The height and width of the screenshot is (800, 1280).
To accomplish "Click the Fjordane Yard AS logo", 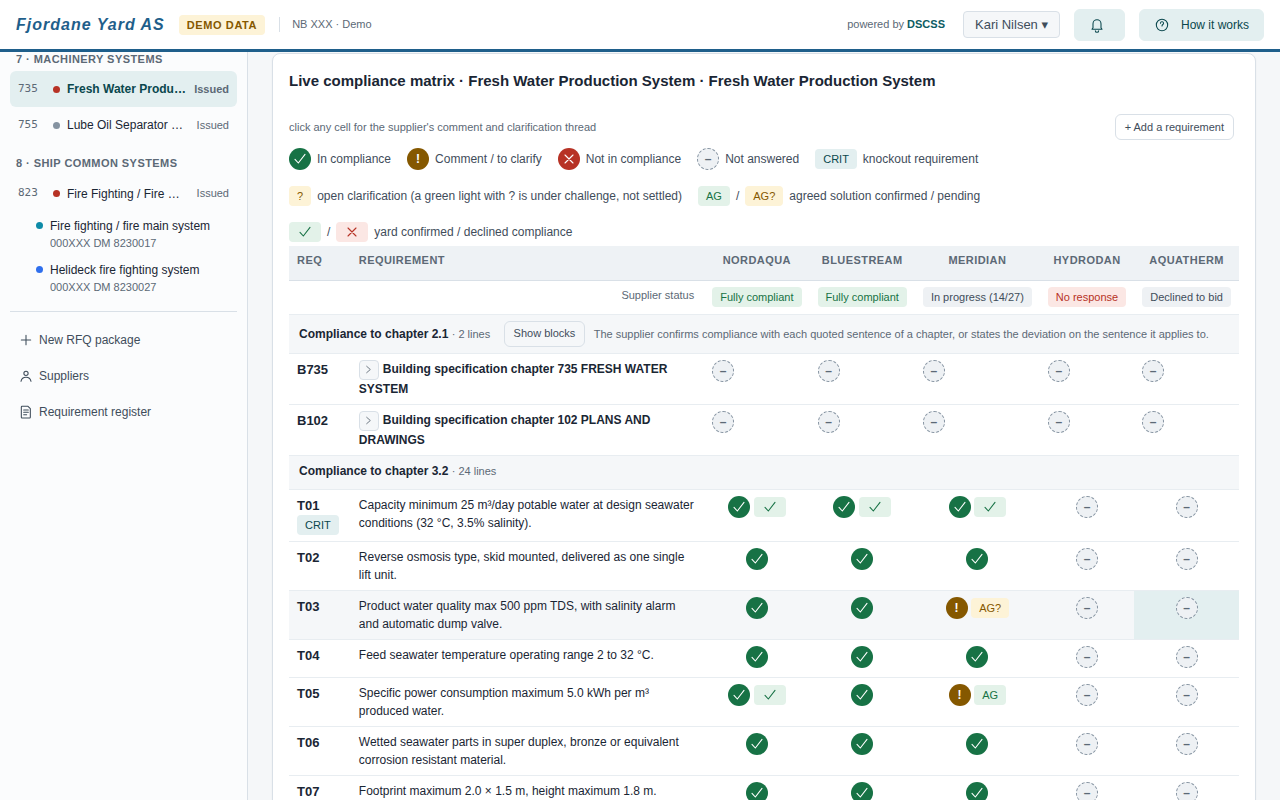I will click(90, 25).
